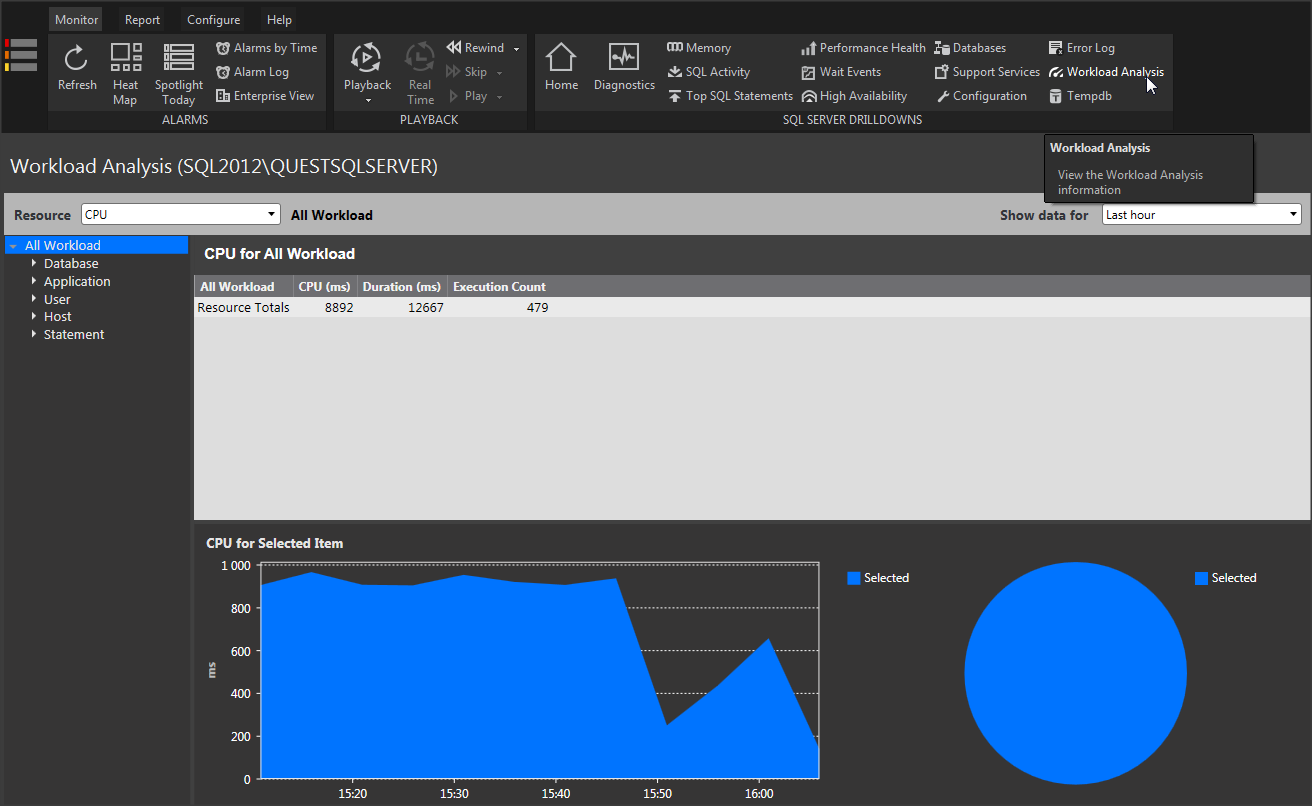Viewport: 1312px width, 806px height.
Task: Open Top SQL Statements
Action: tap(730, 96)
